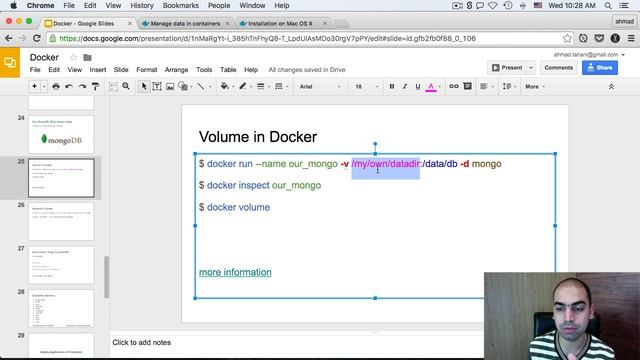Toggle Bold formatting
The image size is (640, 360).
[392, 87]
